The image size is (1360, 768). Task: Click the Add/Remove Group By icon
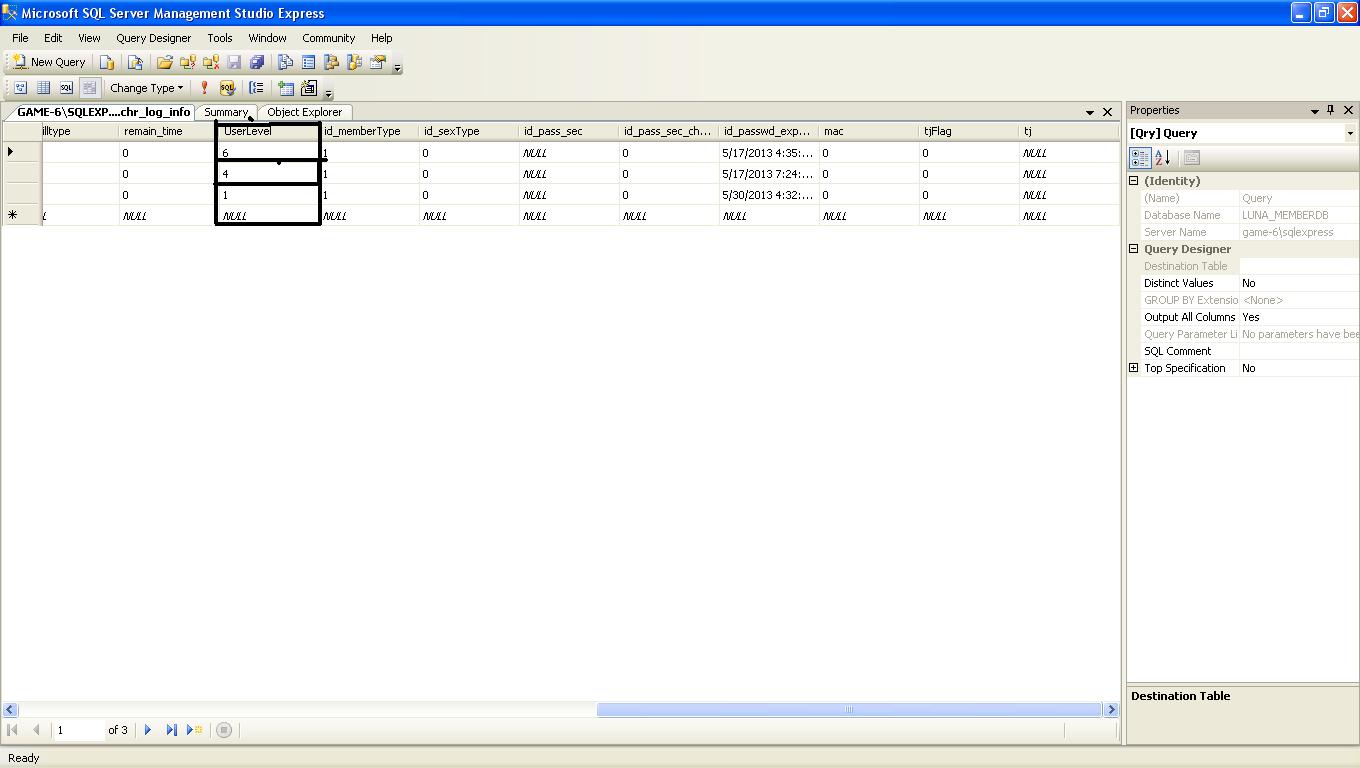pyautogui.click(x=257, y=88)
